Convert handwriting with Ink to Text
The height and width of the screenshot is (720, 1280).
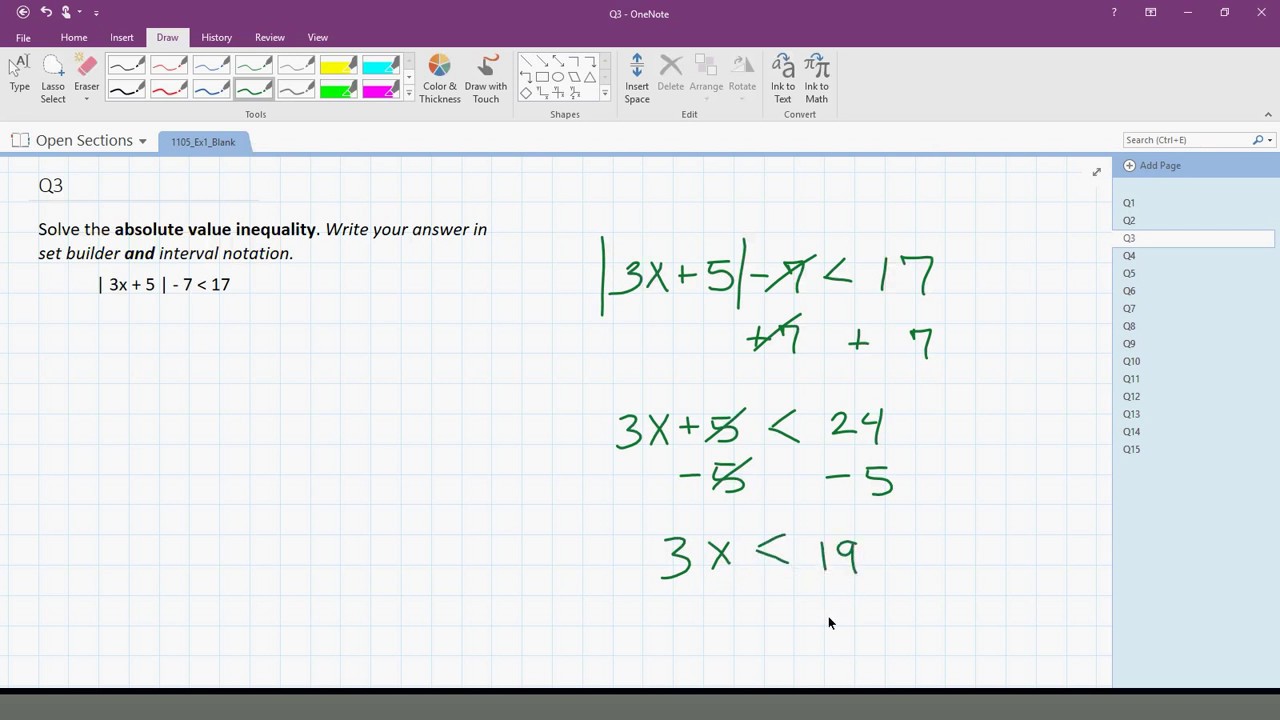point(783,79)
